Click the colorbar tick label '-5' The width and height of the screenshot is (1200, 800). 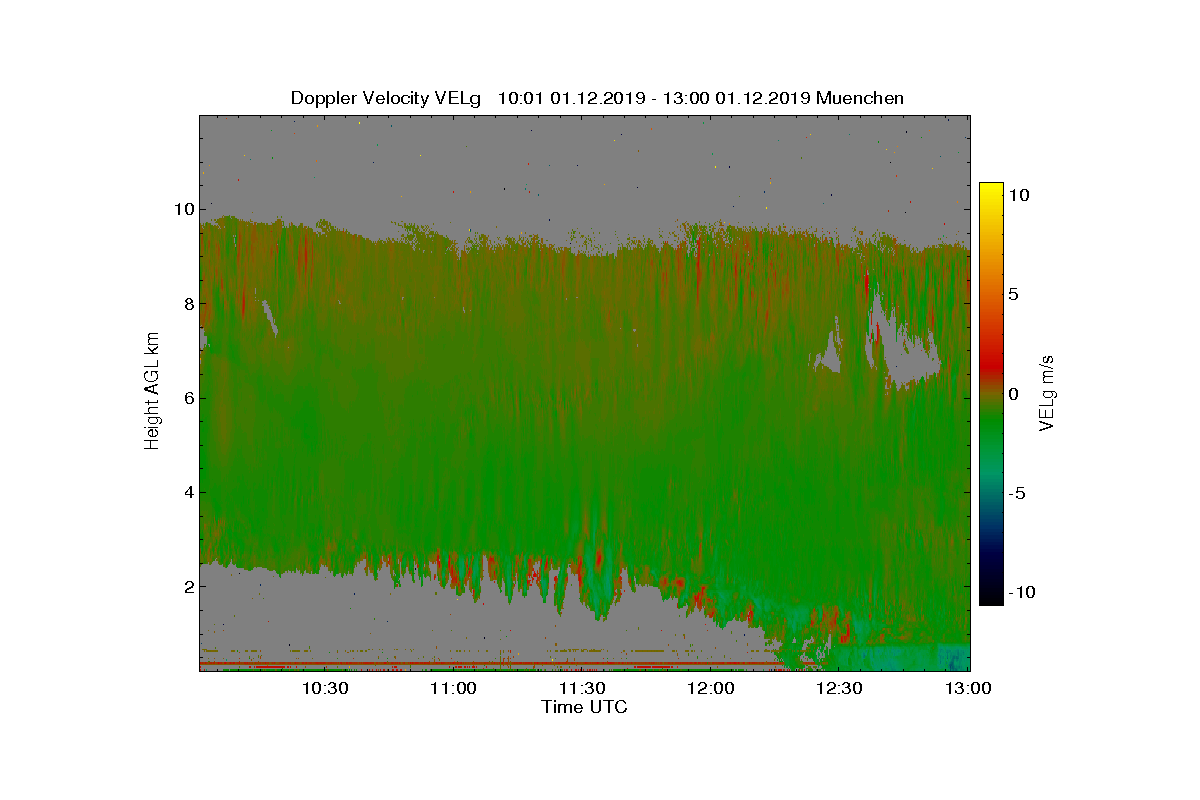point(1017,493)
